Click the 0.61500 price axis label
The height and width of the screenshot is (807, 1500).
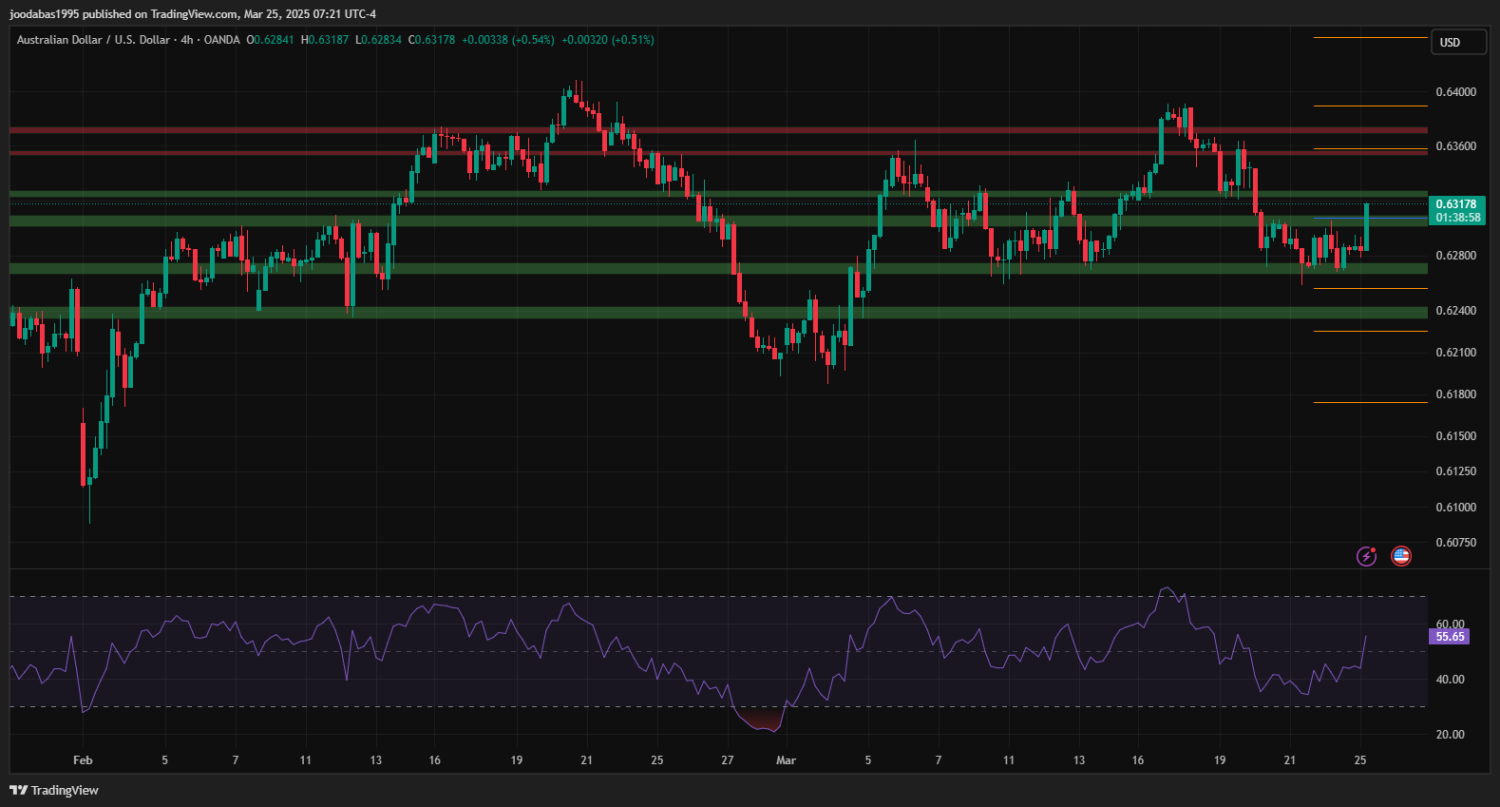[1455, 436]
